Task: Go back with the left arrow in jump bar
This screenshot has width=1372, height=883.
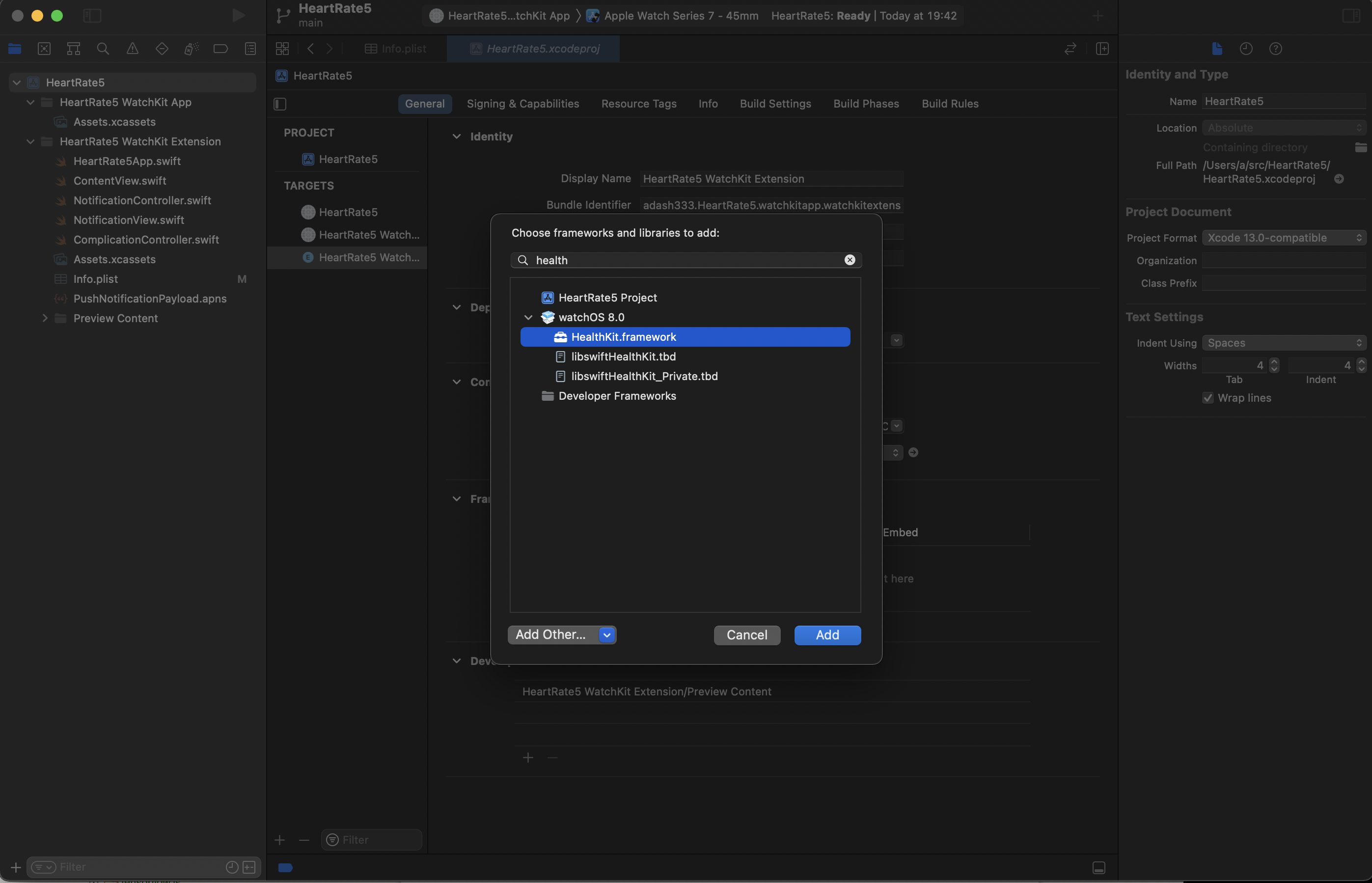Action: tap(311, 49)
